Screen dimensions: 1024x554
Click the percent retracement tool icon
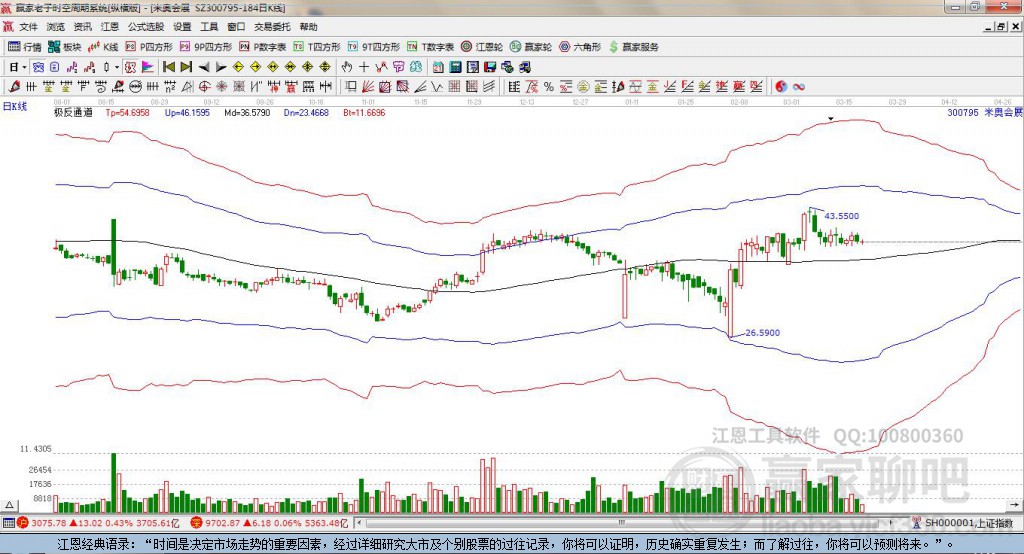point(549,86)
